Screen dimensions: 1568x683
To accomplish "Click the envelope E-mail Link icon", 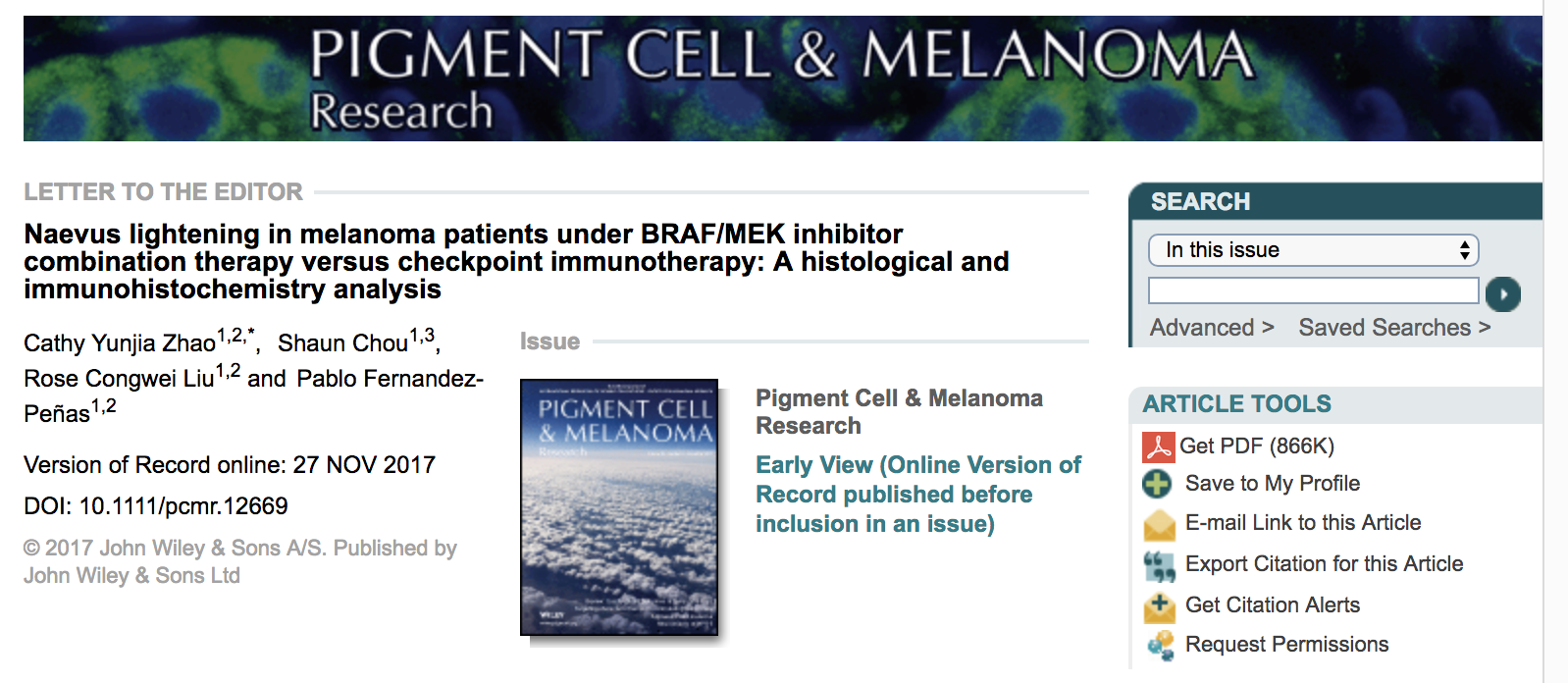I will (1159, 525).
